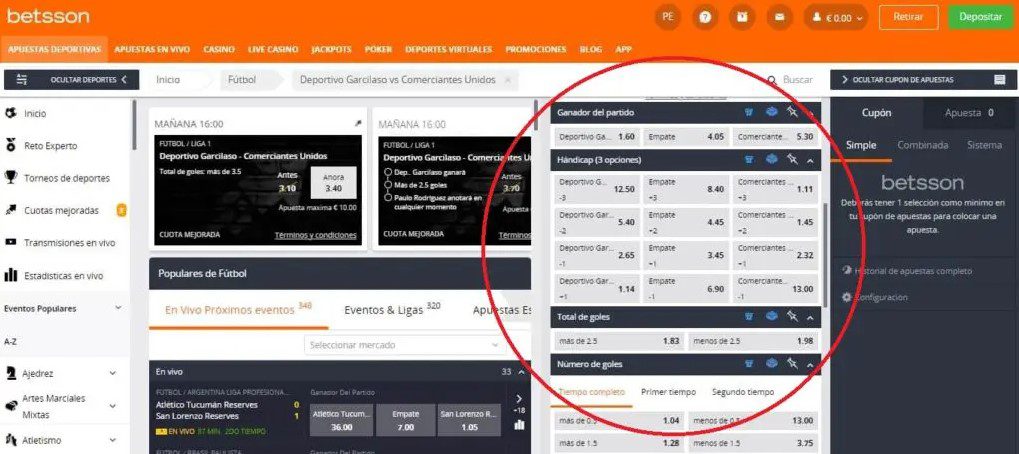The height and width of the screenshot is (454, 1019).
Task: Open the € 0.00 account balance dropdown
Action: 836,18
